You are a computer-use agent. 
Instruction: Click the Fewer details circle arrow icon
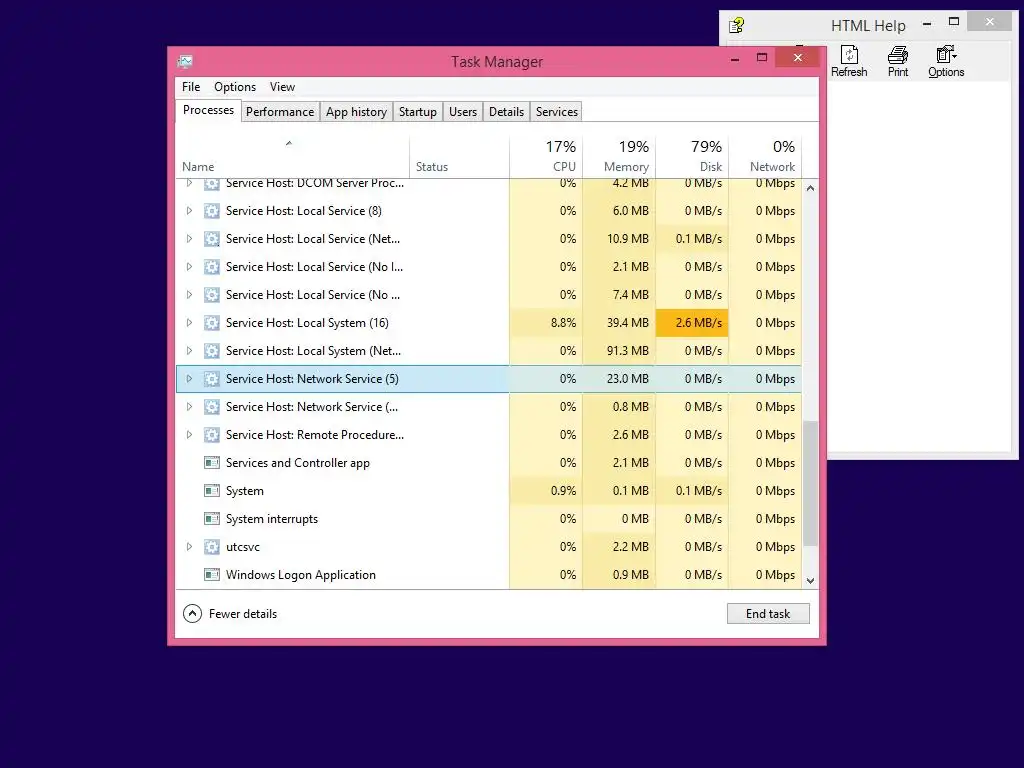(192, 613)
